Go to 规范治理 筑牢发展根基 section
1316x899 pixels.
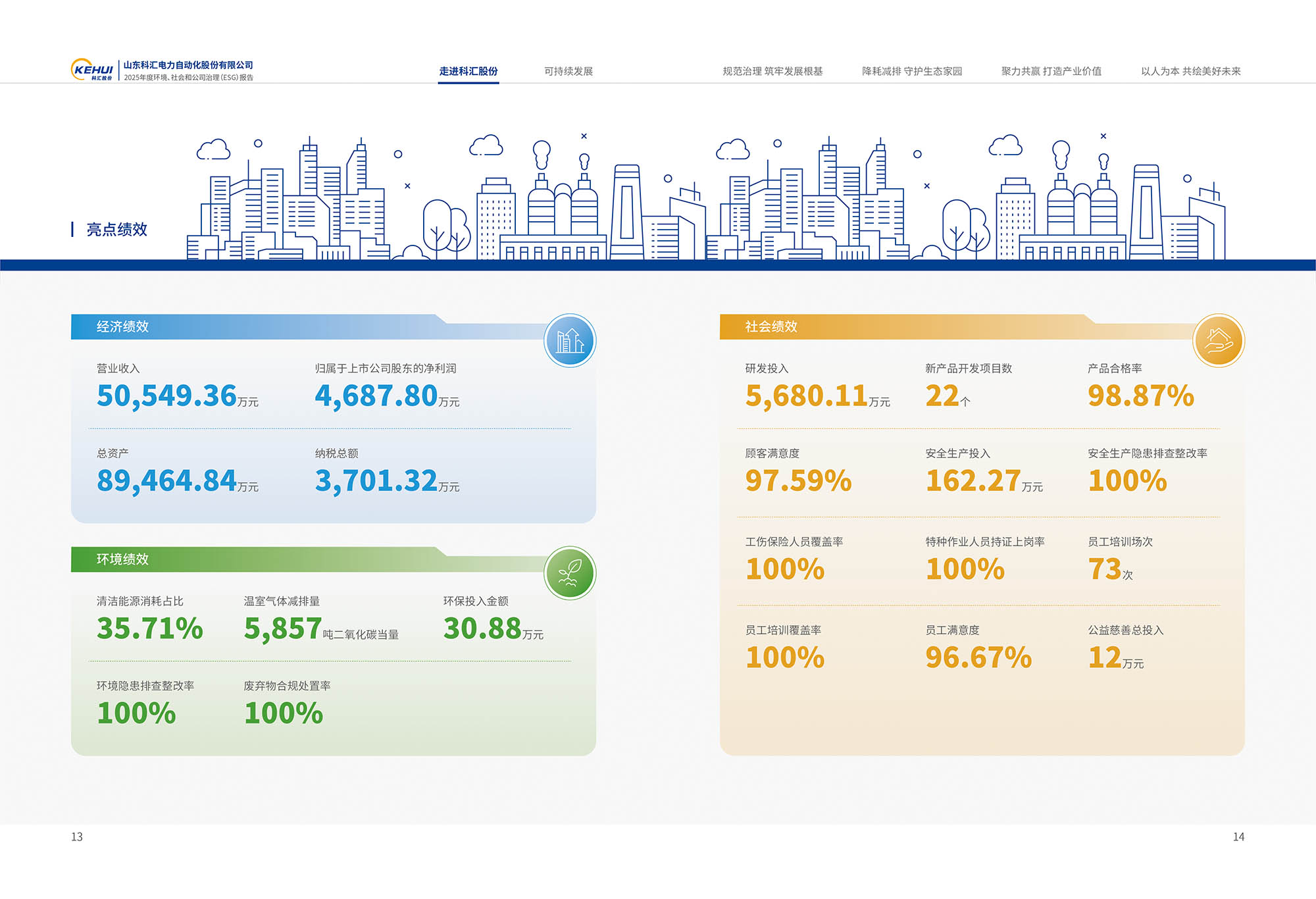point(772,71)
